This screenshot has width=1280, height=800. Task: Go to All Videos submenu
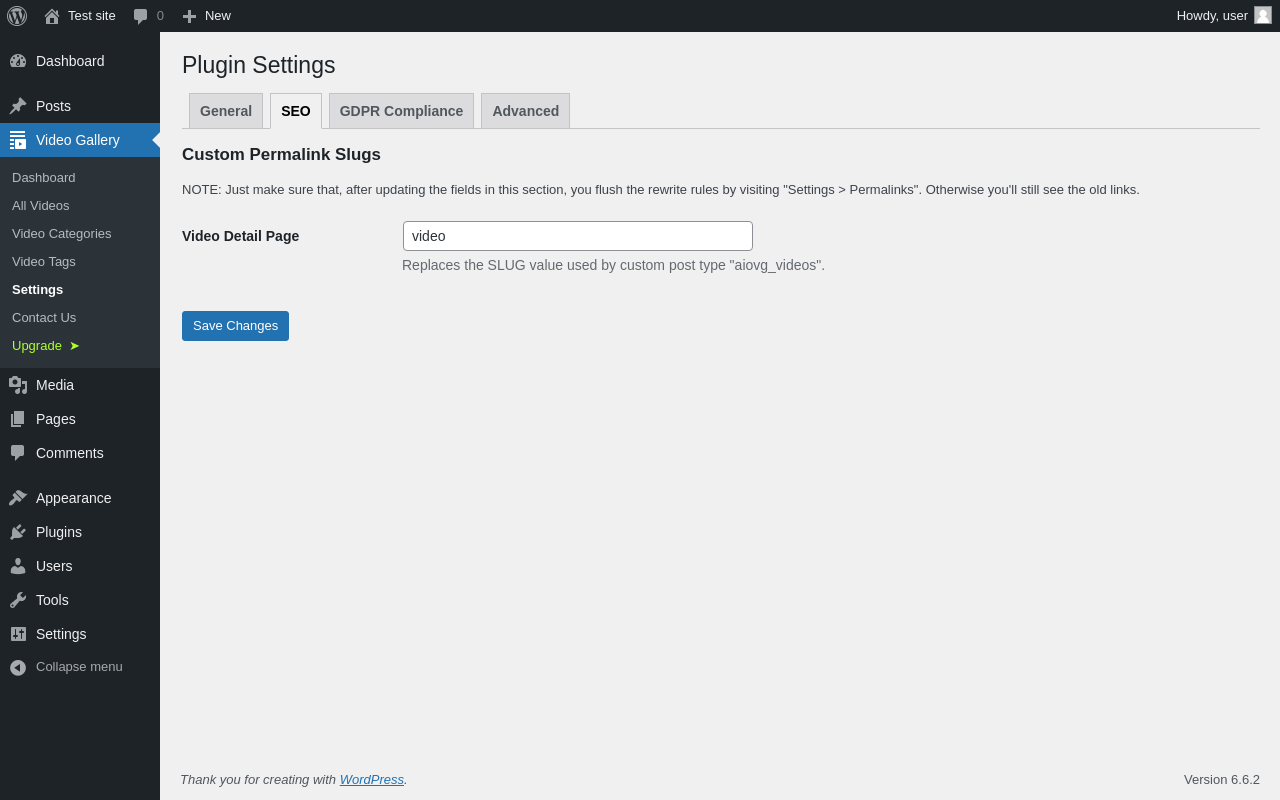[x=41, y=205]
